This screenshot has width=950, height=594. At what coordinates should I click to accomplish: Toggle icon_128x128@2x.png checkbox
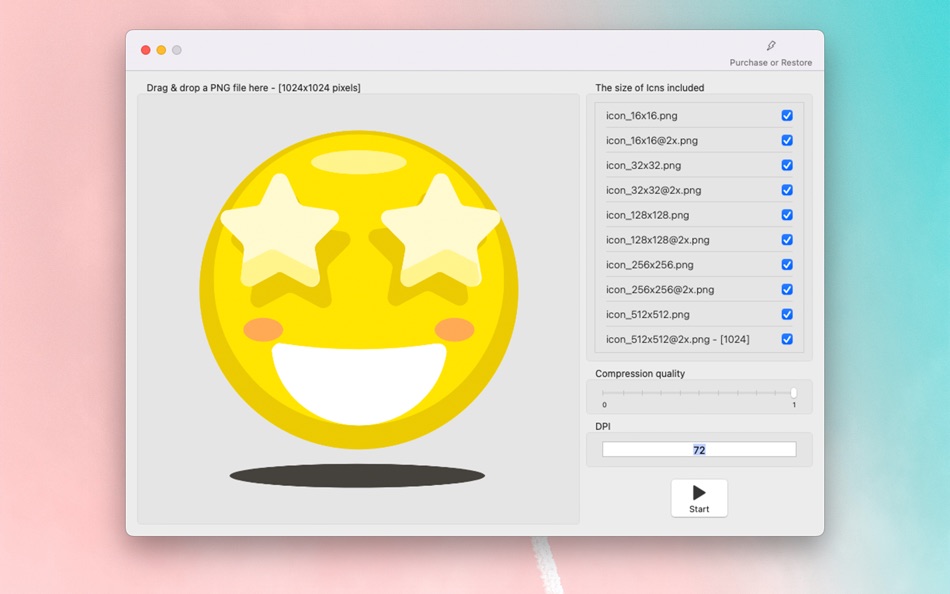click(787, 239)
